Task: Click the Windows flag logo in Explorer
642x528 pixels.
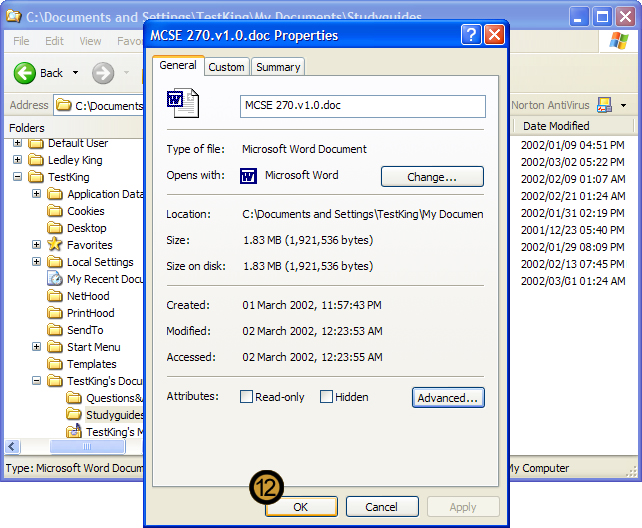Action: pos(618,41)
